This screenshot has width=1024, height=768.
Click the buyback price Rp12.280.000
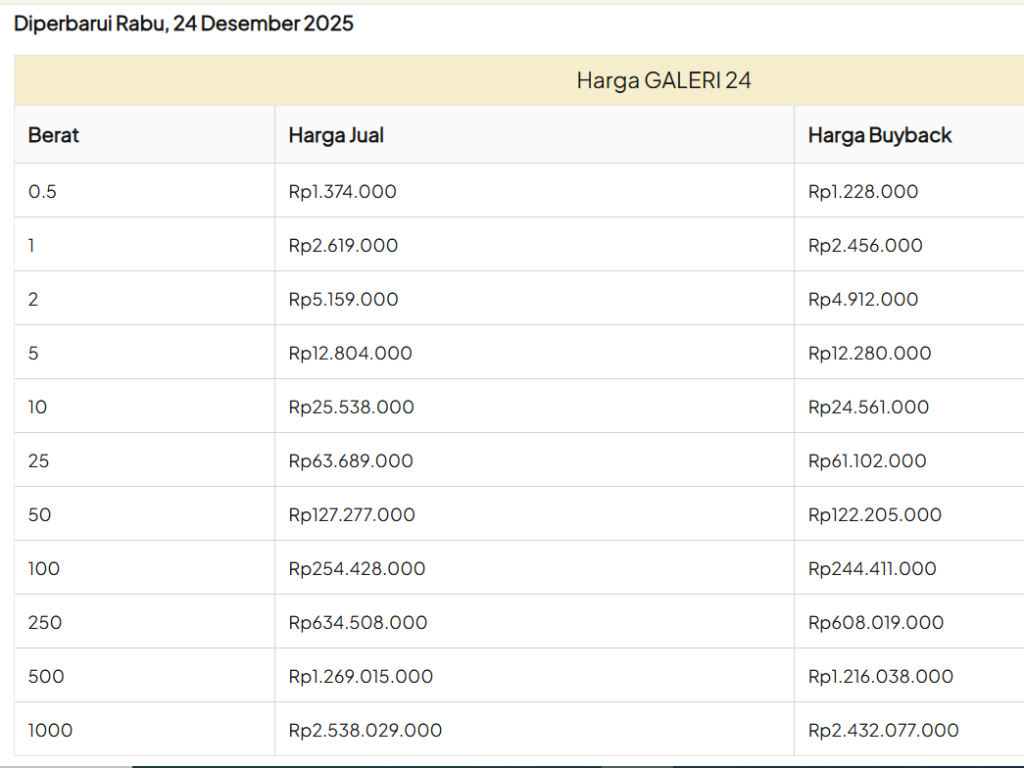(869, 354)
